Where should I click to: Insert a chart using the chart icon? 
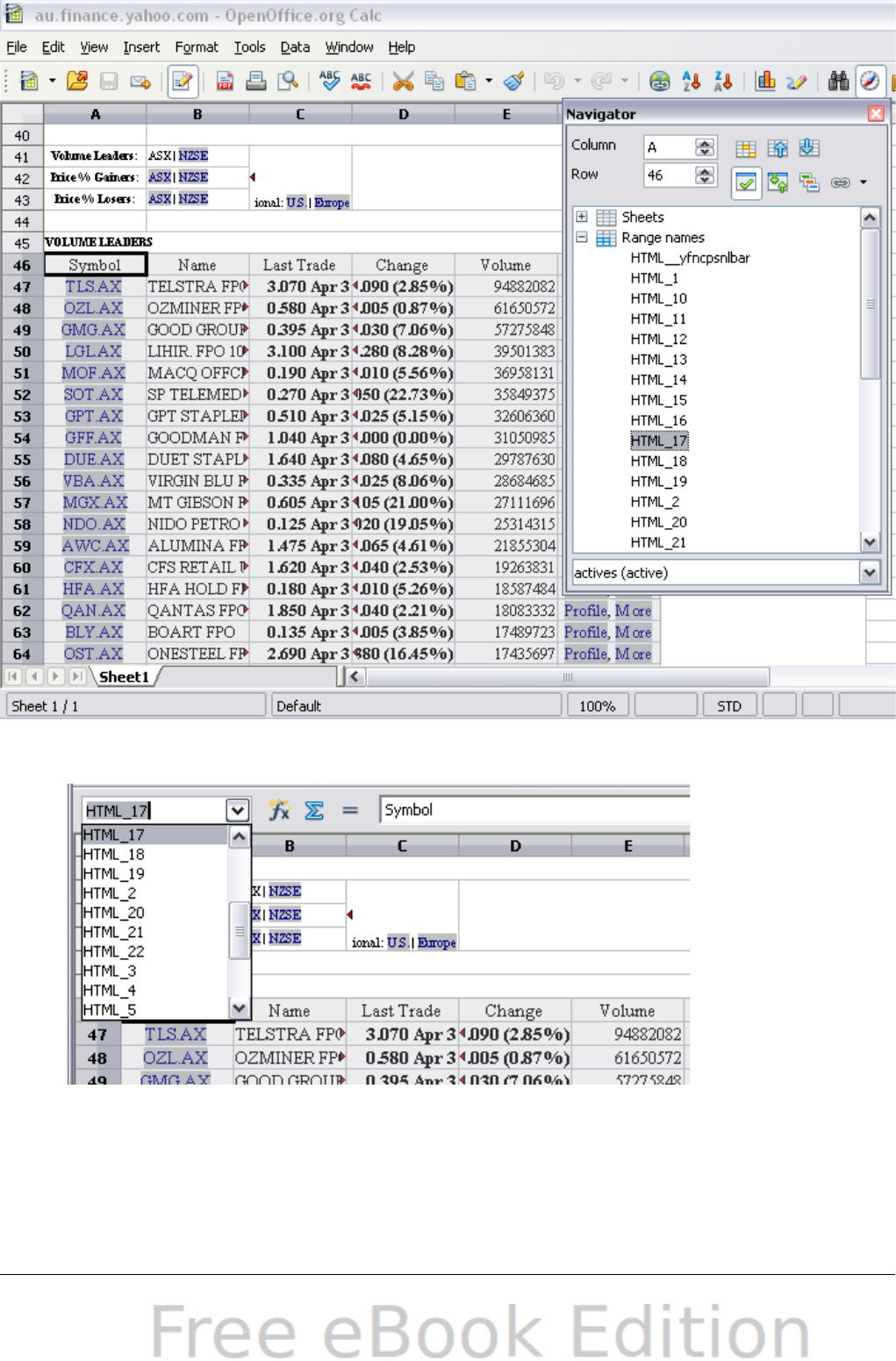765,81
